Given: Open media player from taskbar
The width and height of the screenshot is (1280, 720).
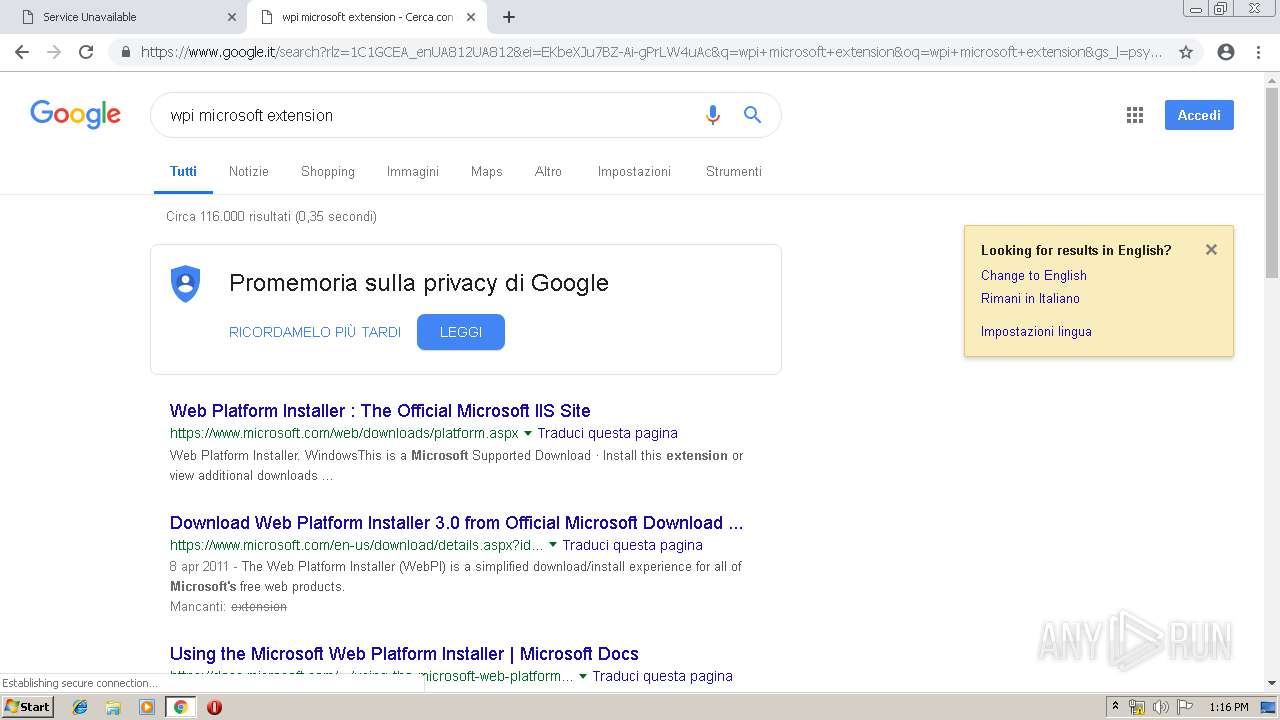Looking at the screenshot, I should click(x=147, y=707).
